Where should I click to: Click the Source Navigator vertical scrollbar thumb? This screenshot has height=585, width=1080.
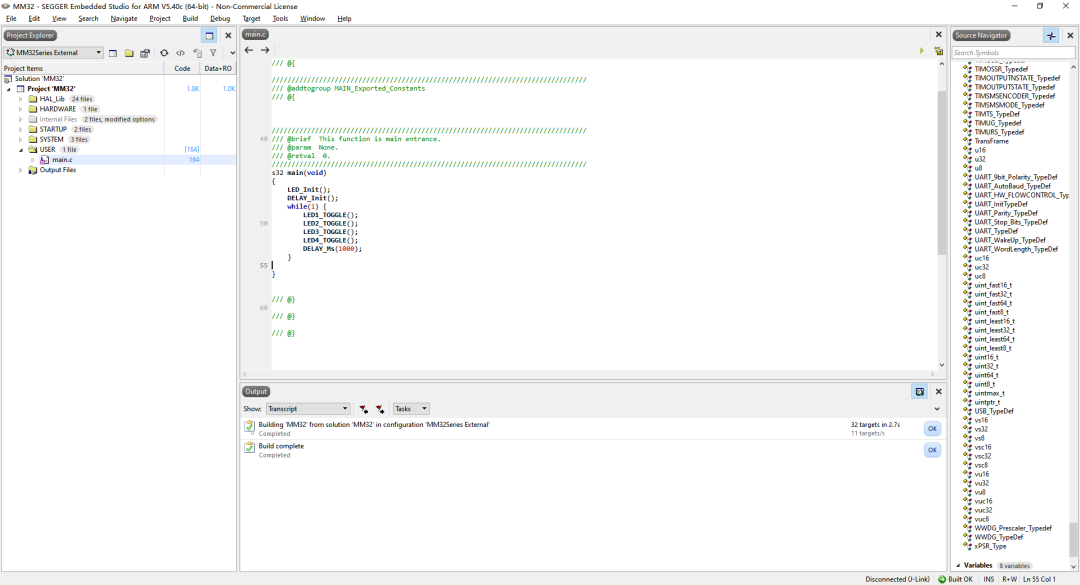[1073, 540]
